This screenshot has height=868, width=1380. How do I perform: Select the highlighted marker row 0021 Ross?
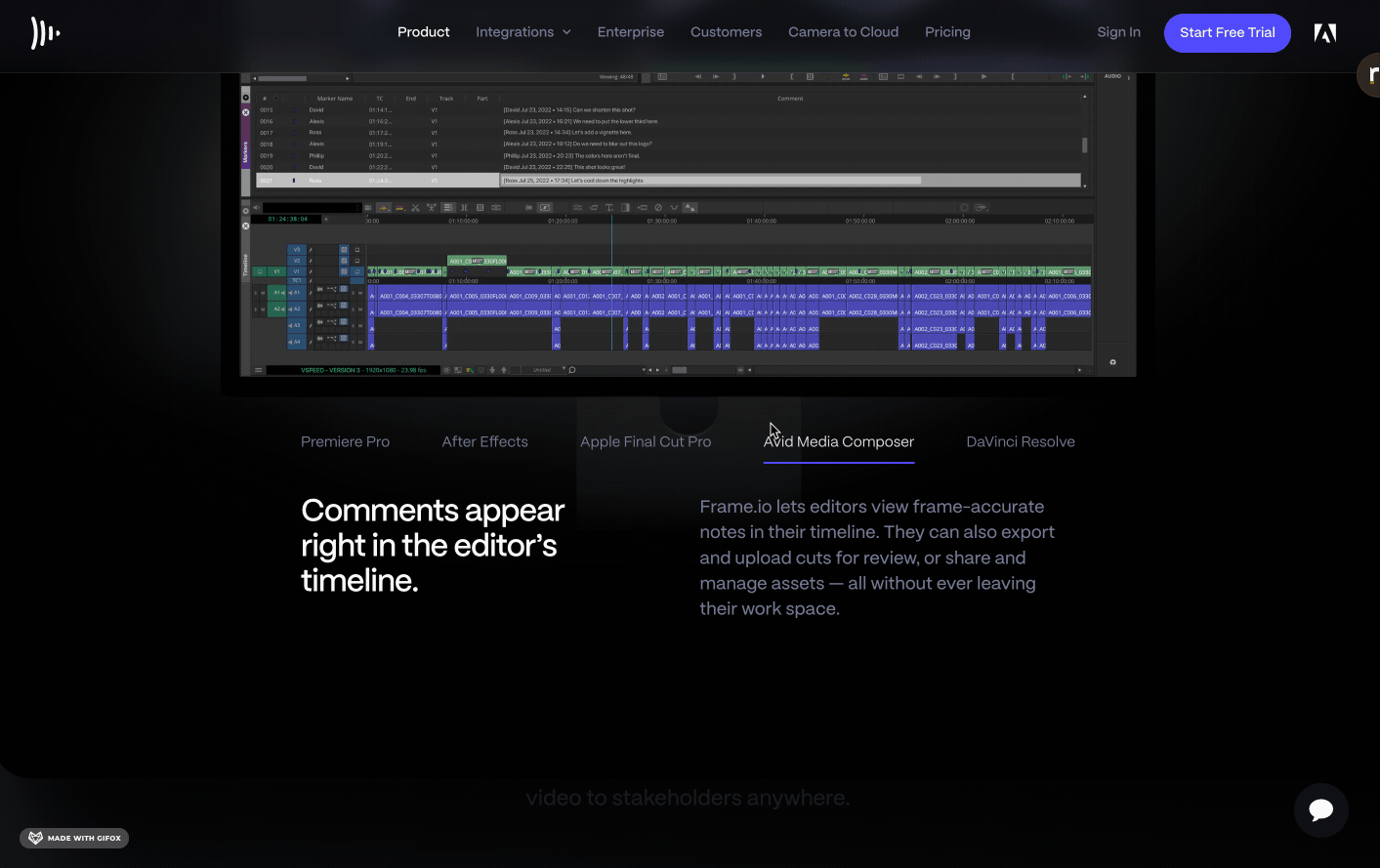pyautogui.click(x=670, y=181)
